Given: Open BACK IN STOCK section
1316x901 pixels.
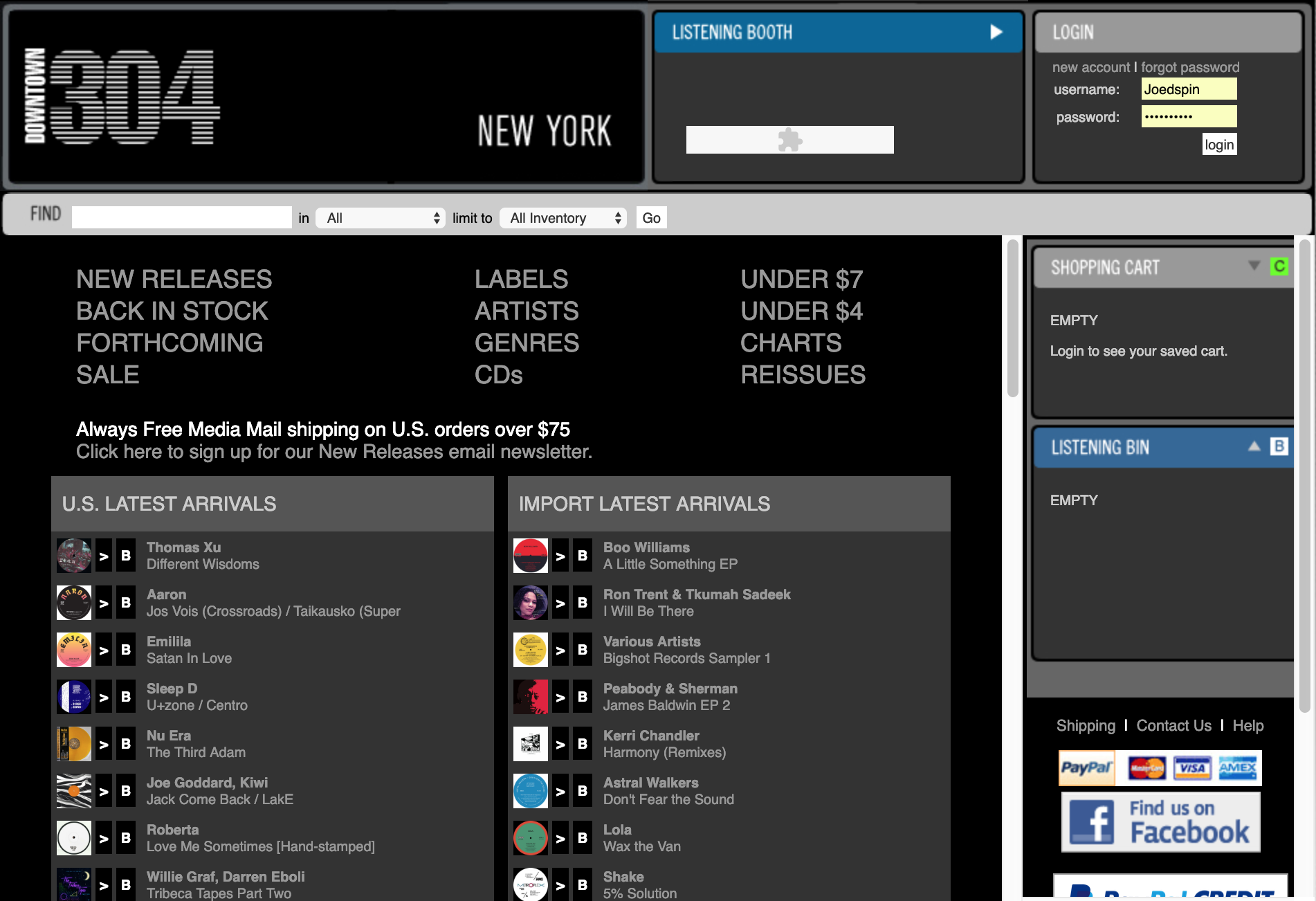Looking at the screenshot, I should click(x=172, y=311).
